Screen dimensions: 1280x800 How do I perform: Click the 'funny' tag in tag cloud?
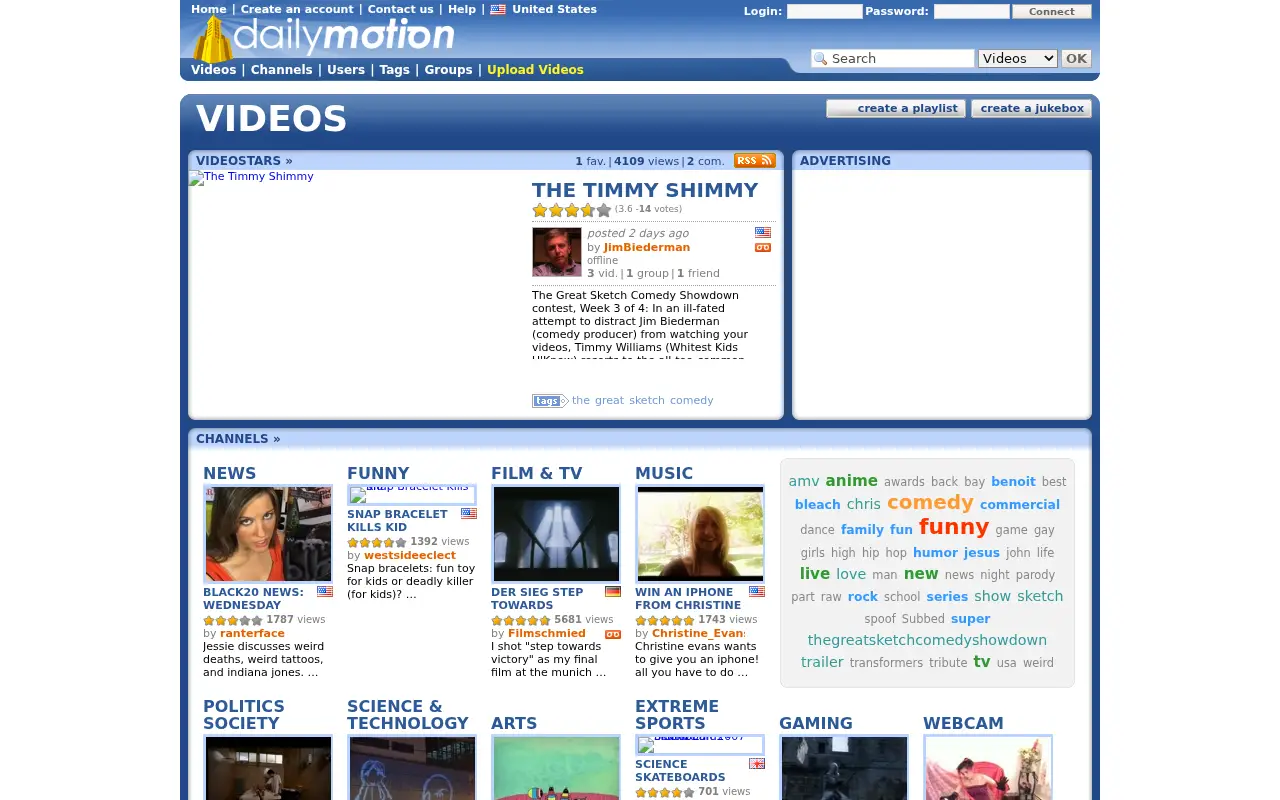(954, 527)
